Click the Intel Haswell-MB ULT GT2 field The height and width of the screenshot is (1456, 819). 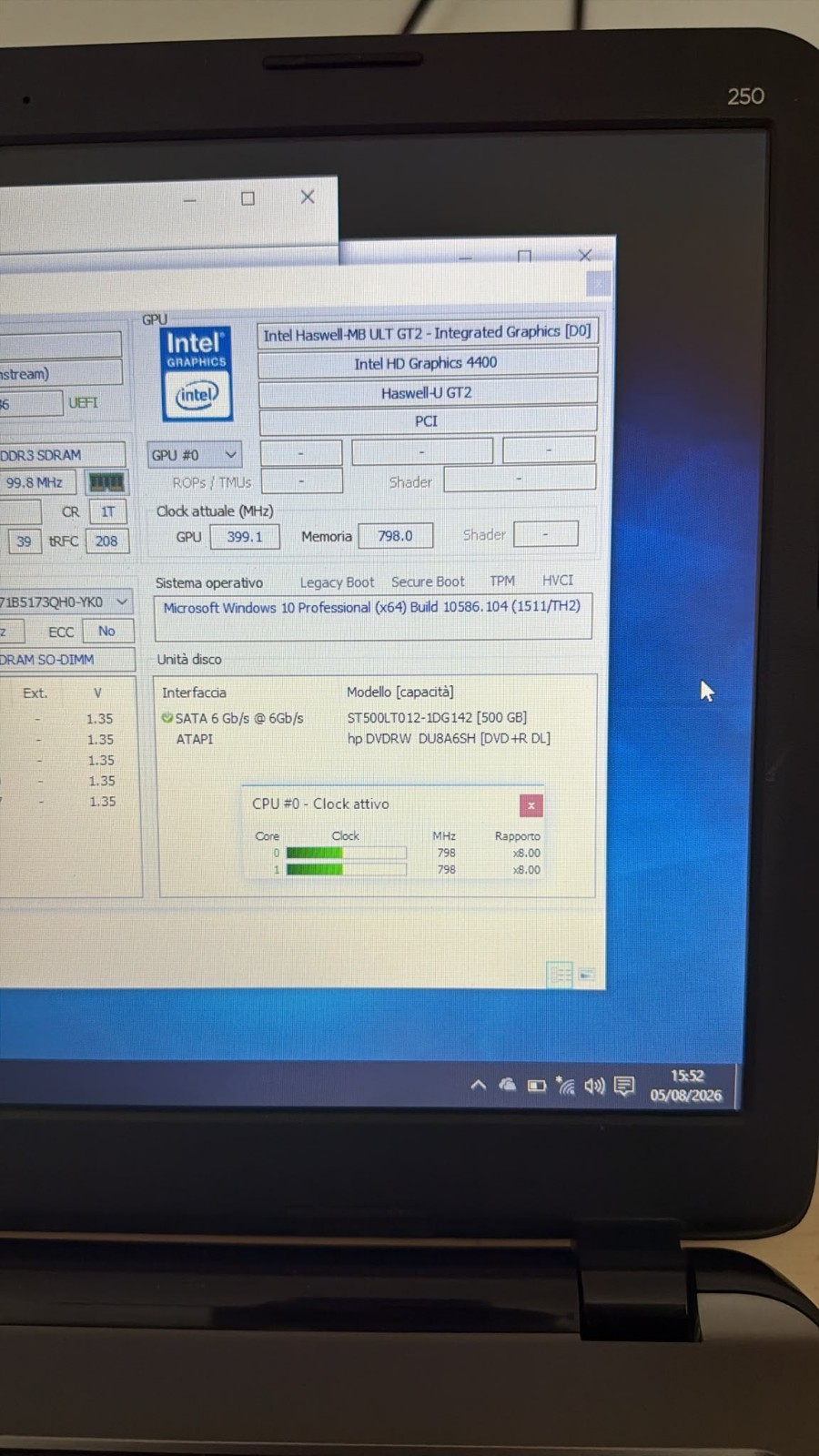(427, 333)
